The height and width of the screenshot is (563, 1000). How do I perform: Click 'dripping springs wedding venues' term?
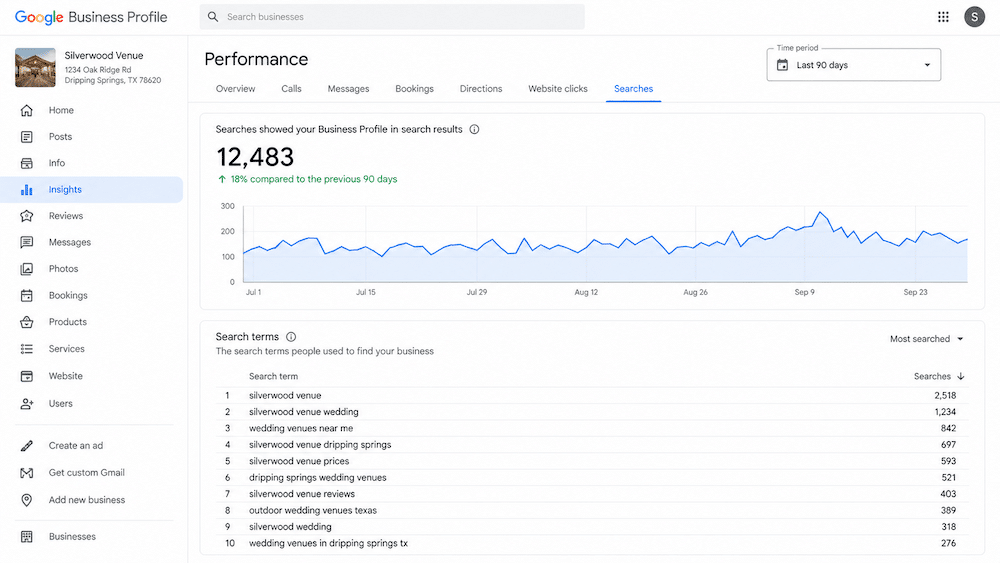point(318,478)
